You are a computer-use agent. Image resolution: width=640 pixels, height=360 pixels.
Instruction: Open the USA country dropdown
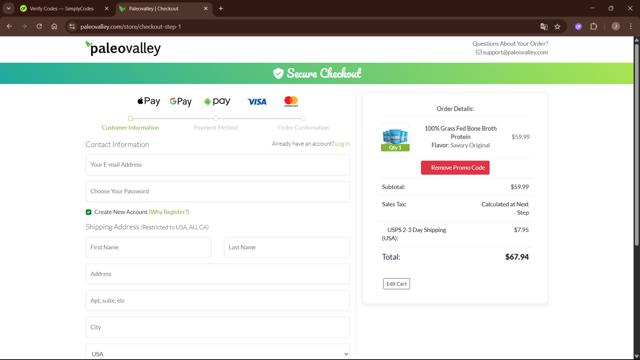[218, 353]
